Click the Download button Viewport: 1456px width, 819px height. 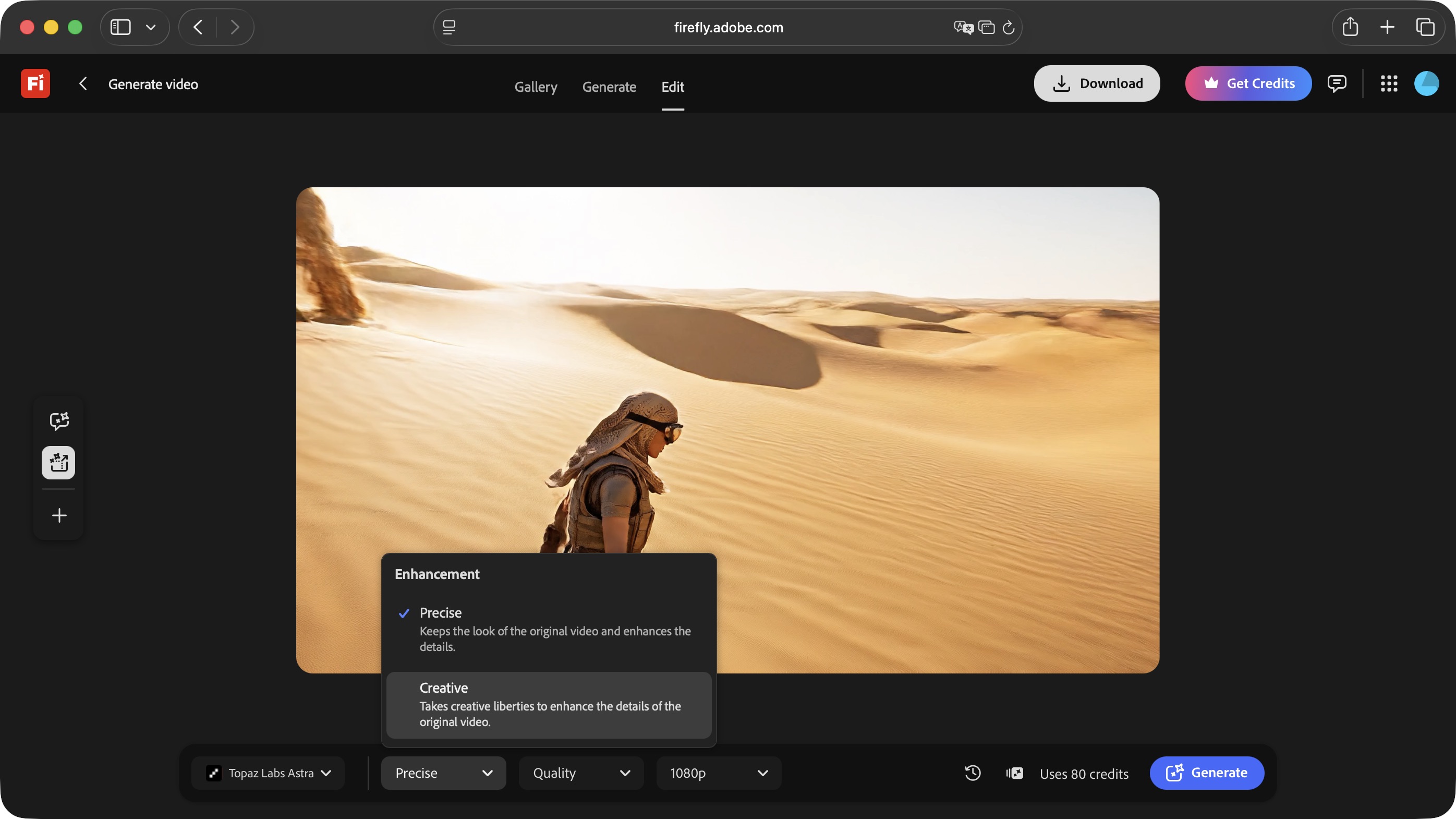(x=1097, y=83)
